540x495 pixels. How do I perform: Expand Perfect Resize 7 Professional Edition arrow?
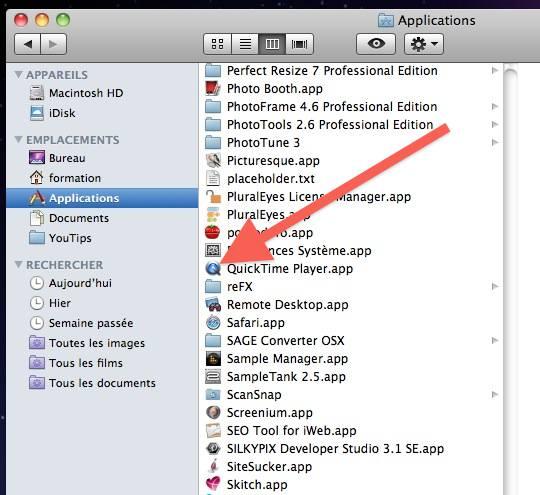495,71
